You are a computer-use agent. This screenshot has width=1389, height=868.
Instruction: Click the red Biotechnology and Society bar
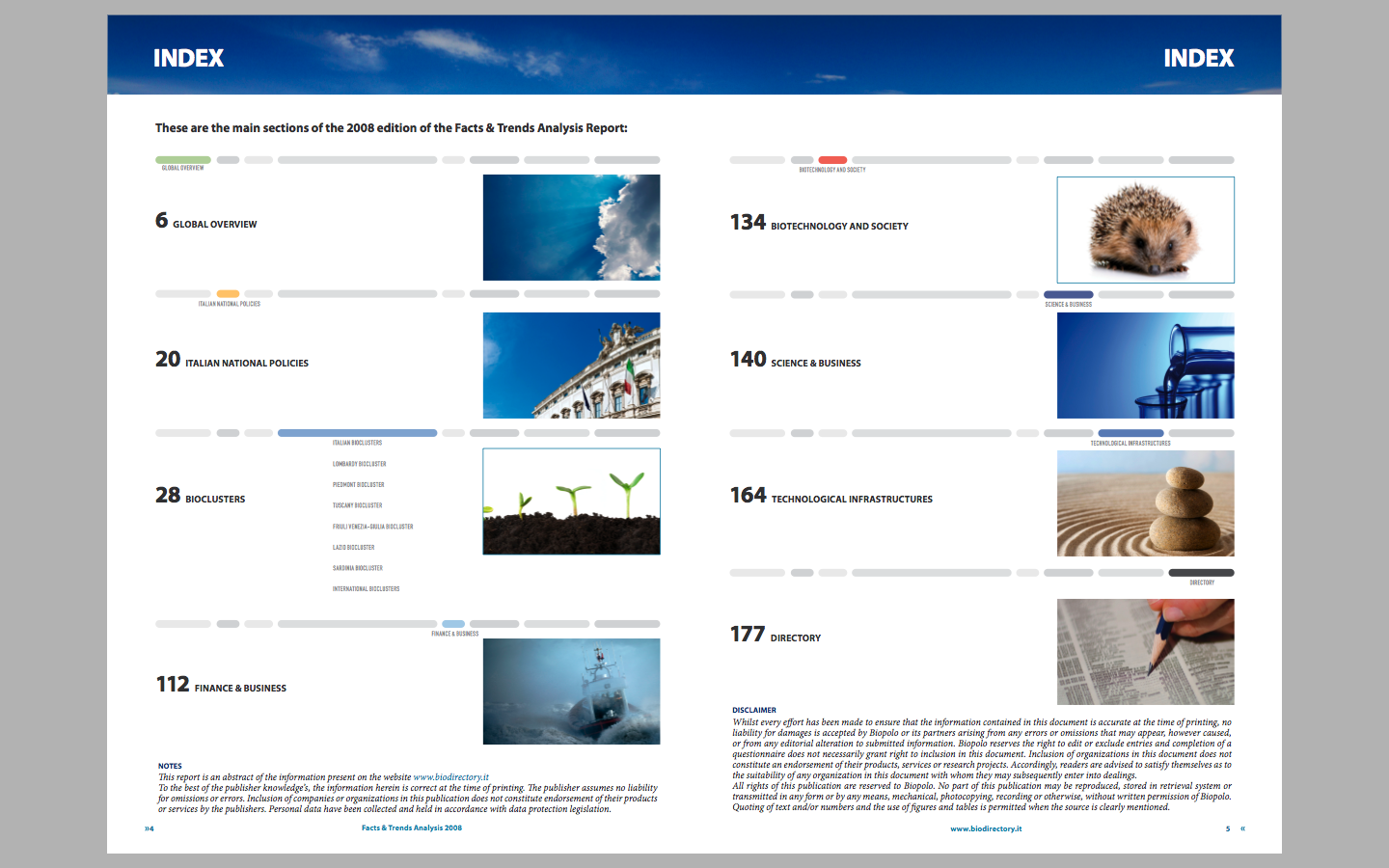(x=832, y=160)
